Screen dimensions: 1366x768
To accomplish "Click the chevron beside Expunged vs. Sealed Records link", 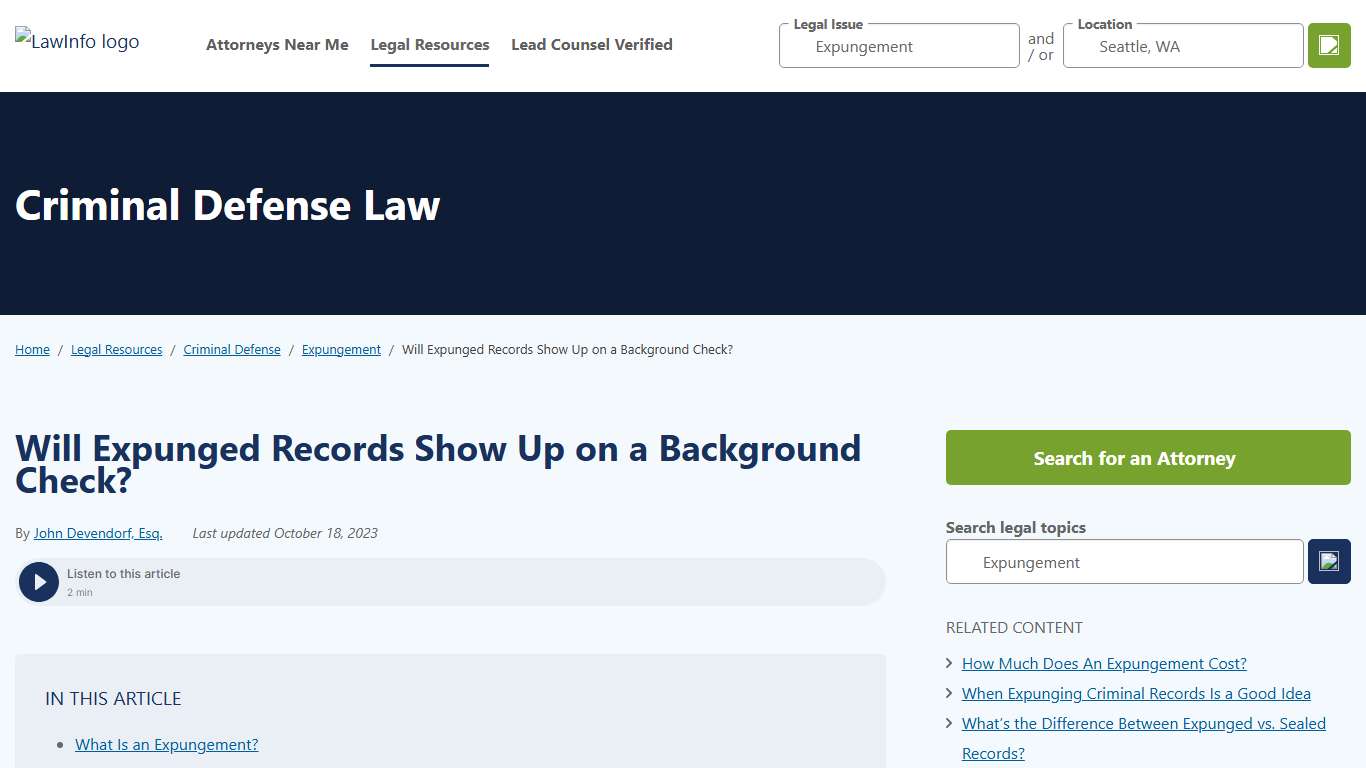I will (948, 723).
